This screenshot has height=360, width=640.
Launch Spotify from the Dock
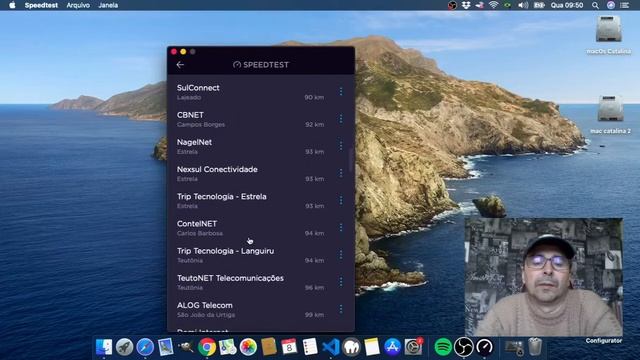coord(443,347)
